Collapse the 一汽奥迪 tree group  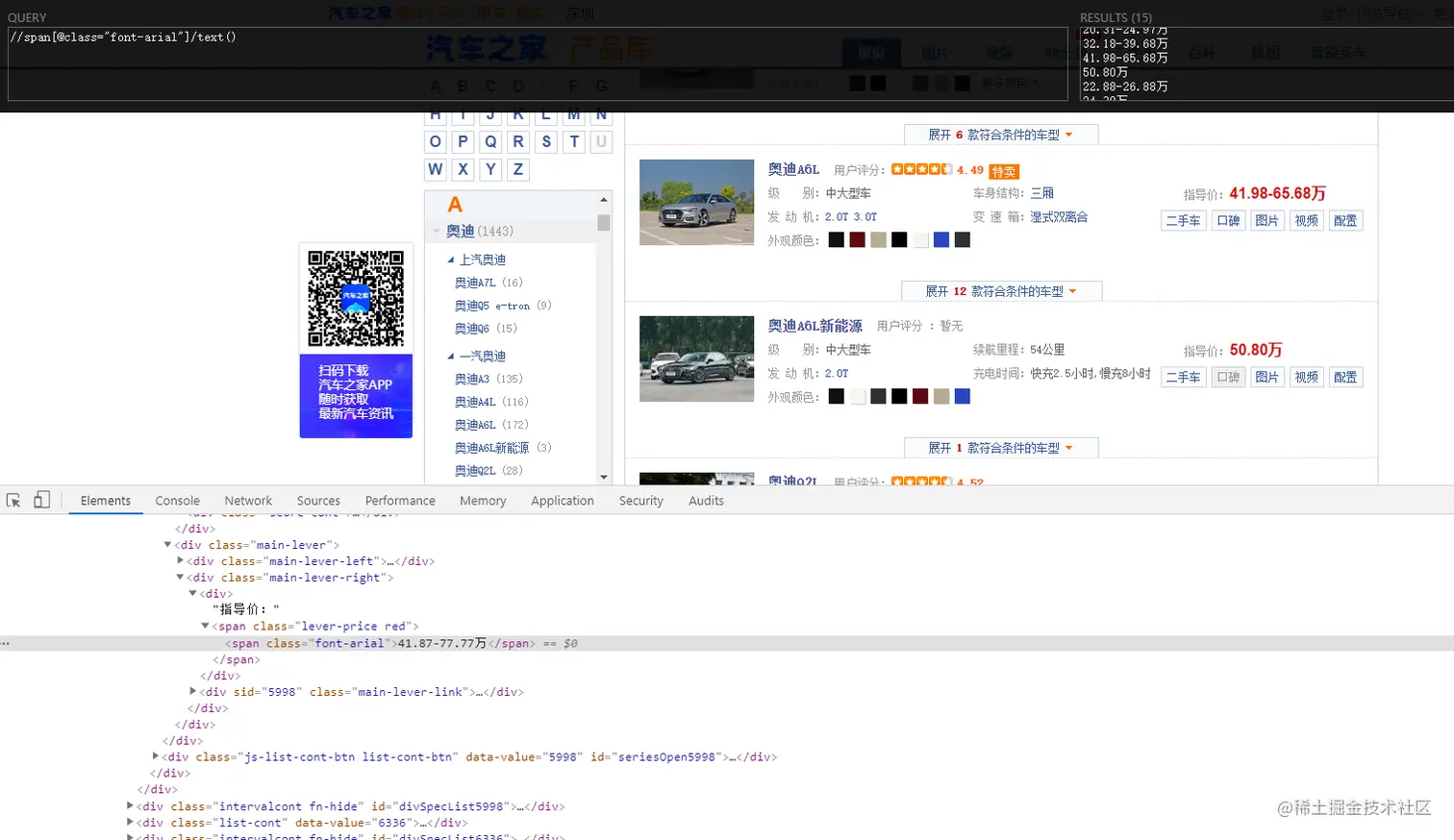click(x=451, y=357)
